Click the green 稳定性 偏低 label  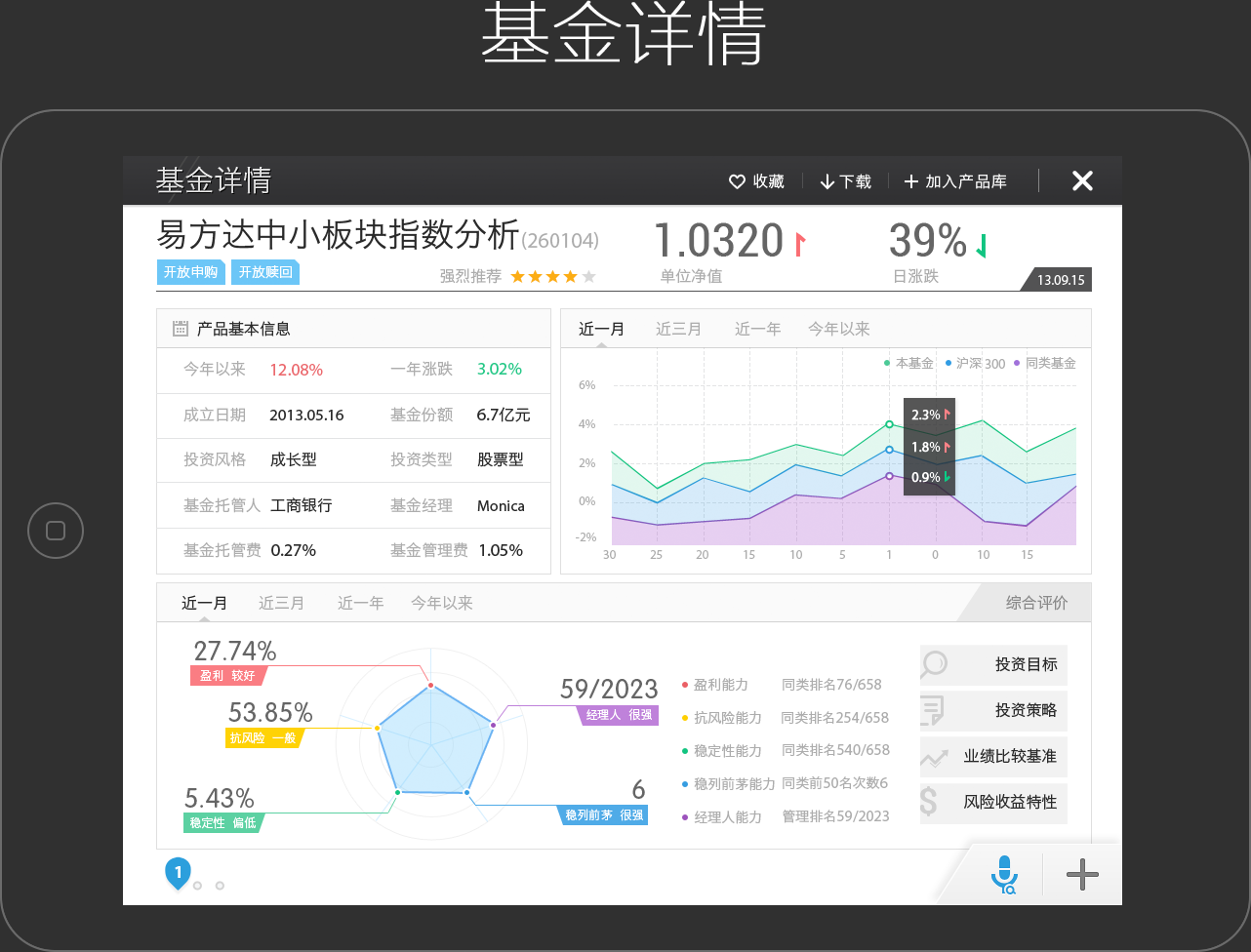click(x=223, y=822)
